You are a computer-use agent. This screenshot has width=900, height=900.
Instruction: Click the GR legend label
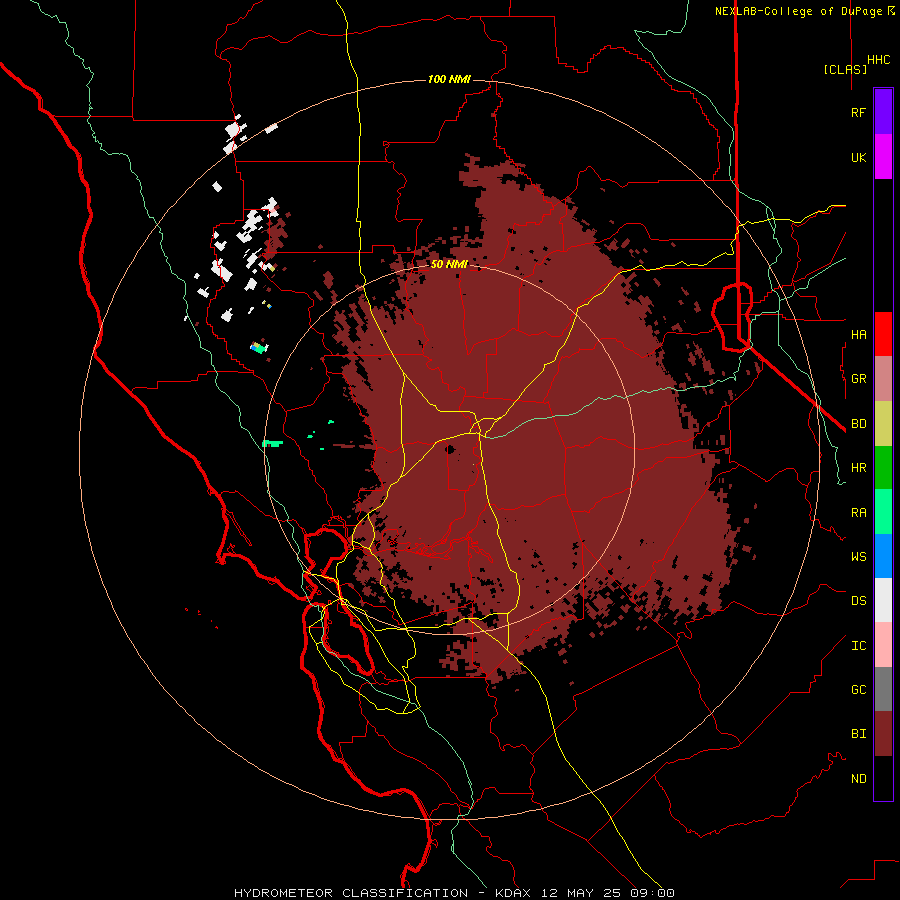pos(858,379)
